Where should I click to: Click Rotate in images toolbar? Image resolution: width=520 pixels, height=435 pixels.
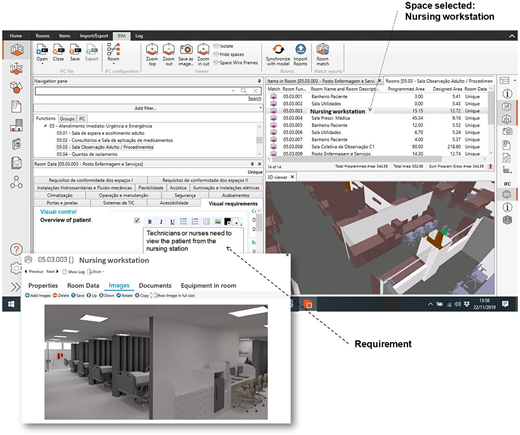(125, 296)
